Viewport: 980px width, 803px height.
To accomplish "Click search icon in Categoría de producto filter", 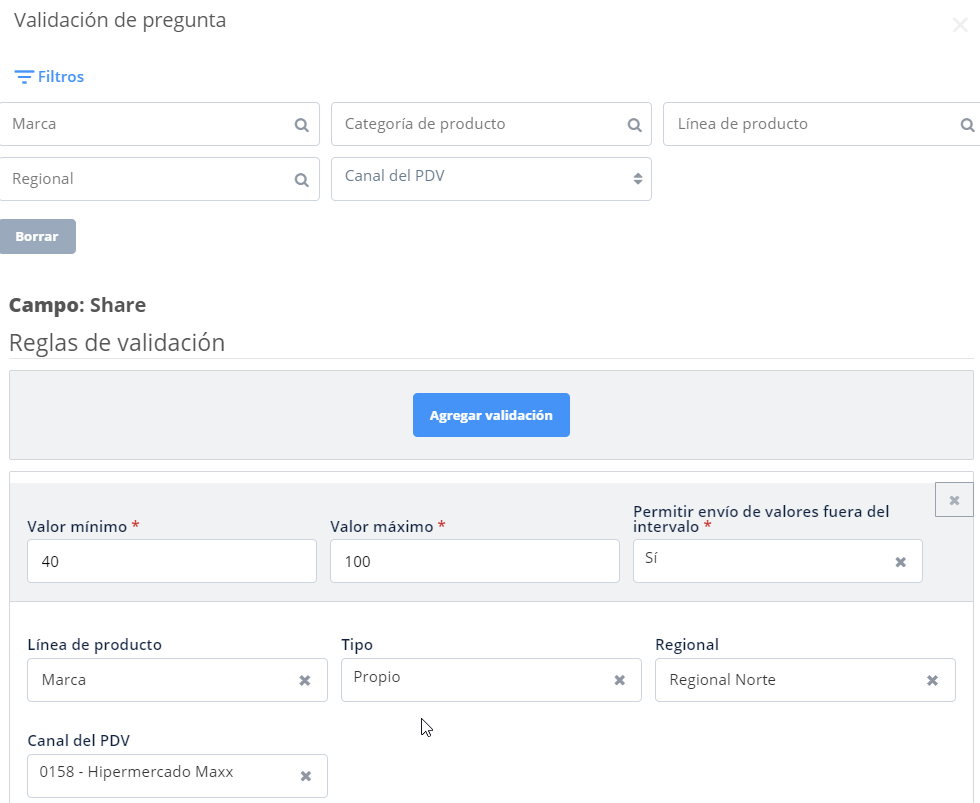I will point(634,125).
